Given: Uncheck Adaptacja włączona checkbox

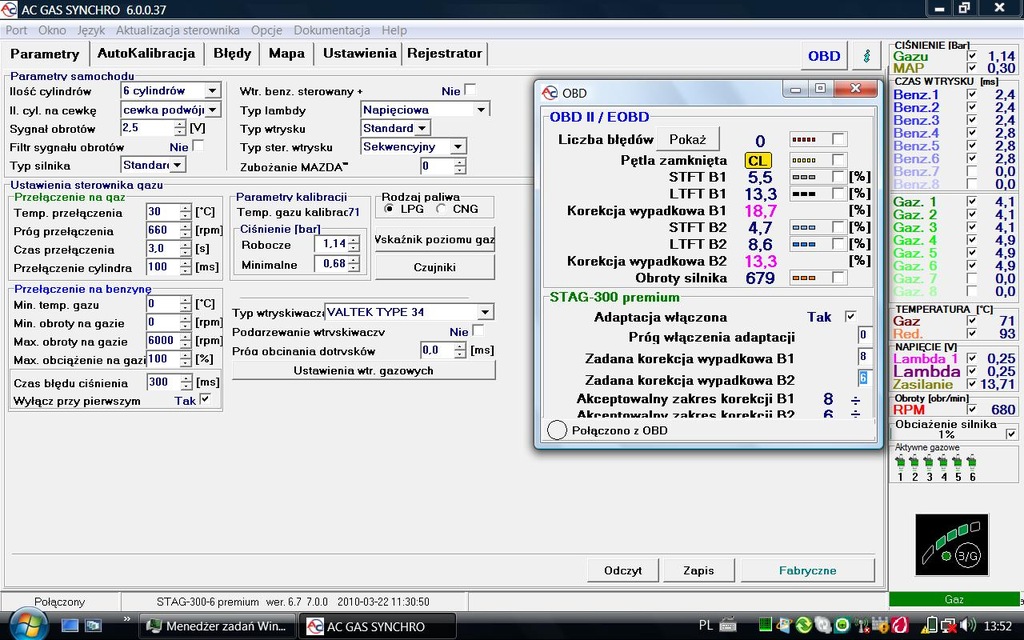Looking at the screenshot, I should coord(850,317).
